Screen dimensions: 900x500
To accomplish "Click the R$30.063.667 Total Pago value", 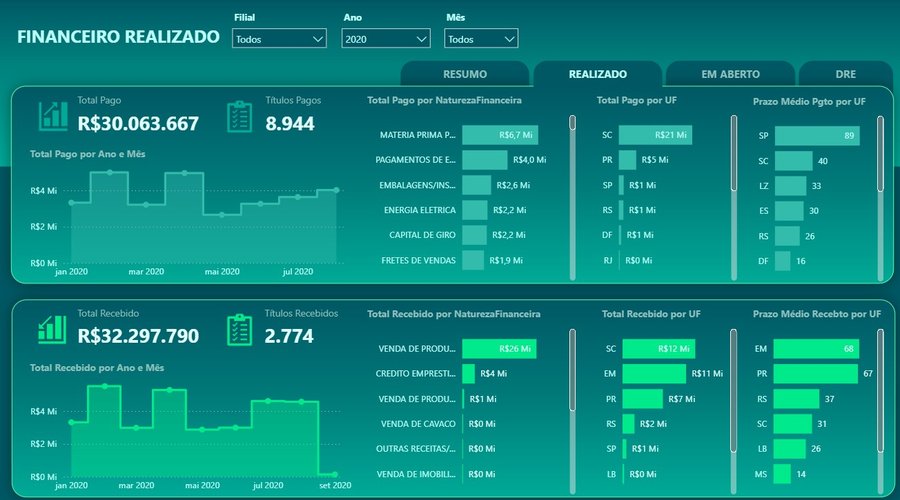I will coord(138,123).
